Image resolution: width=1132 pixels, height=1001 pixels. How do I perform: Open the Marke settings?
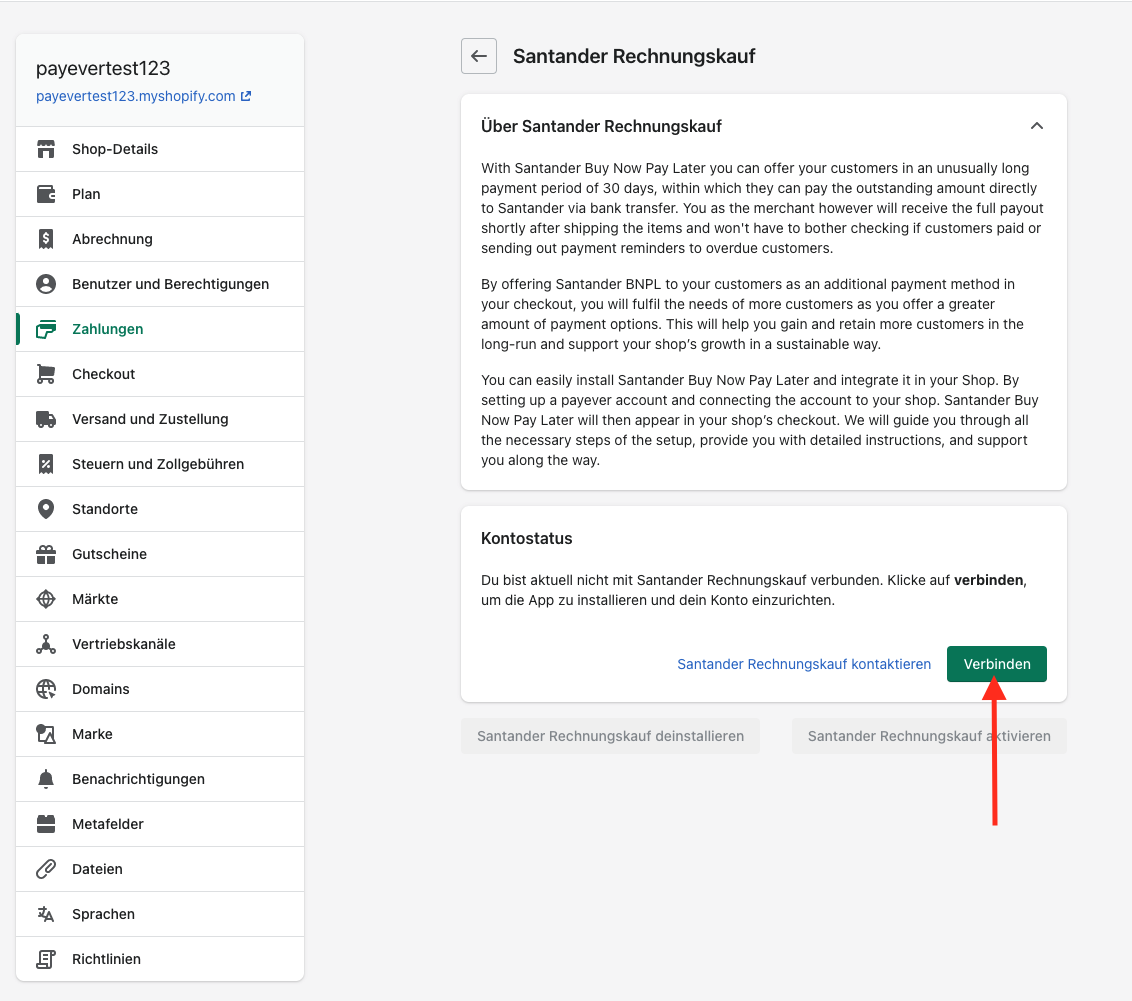[160, 734]
